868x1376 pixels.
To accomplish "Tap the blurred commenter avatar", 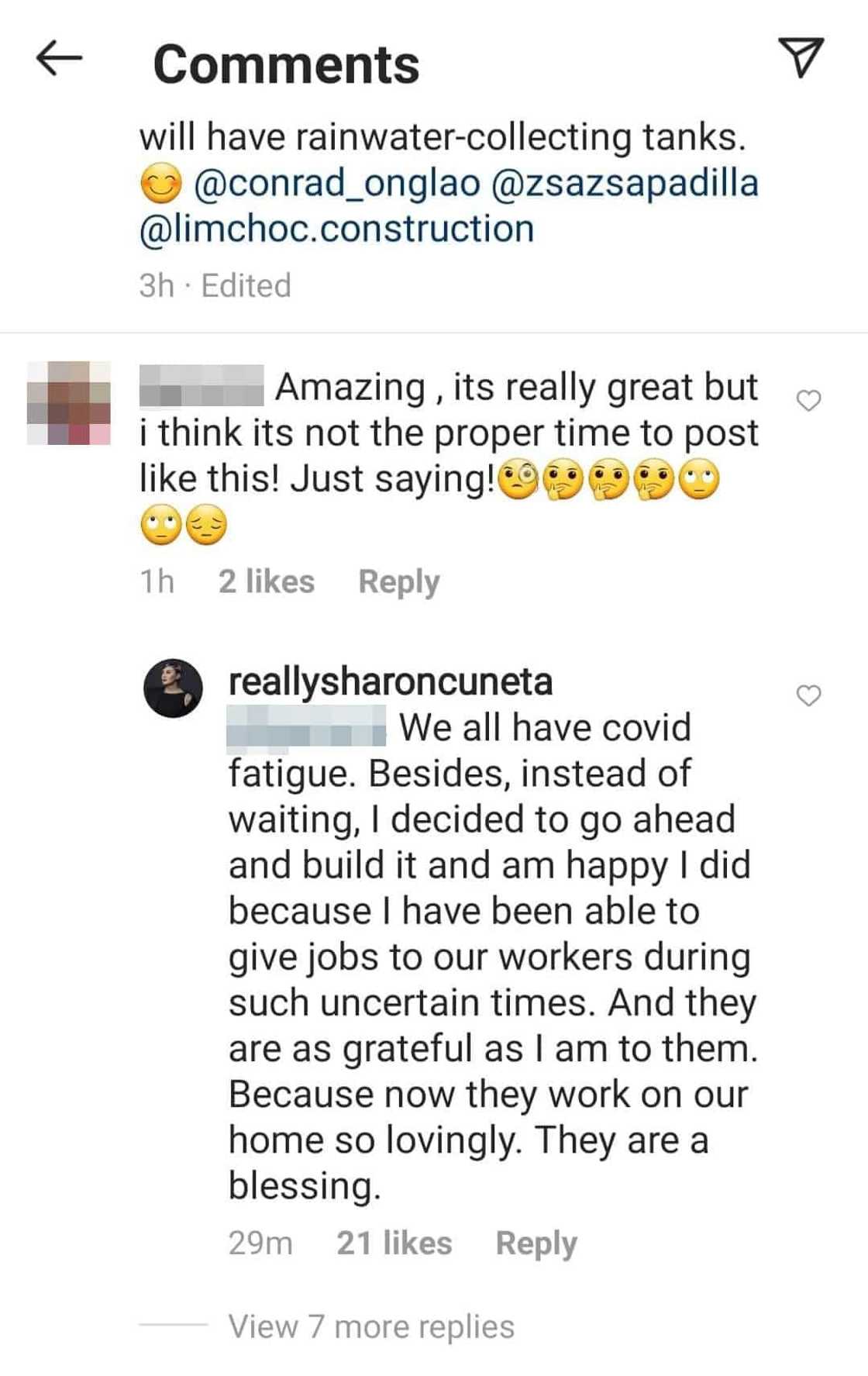I will click(69, 403).
